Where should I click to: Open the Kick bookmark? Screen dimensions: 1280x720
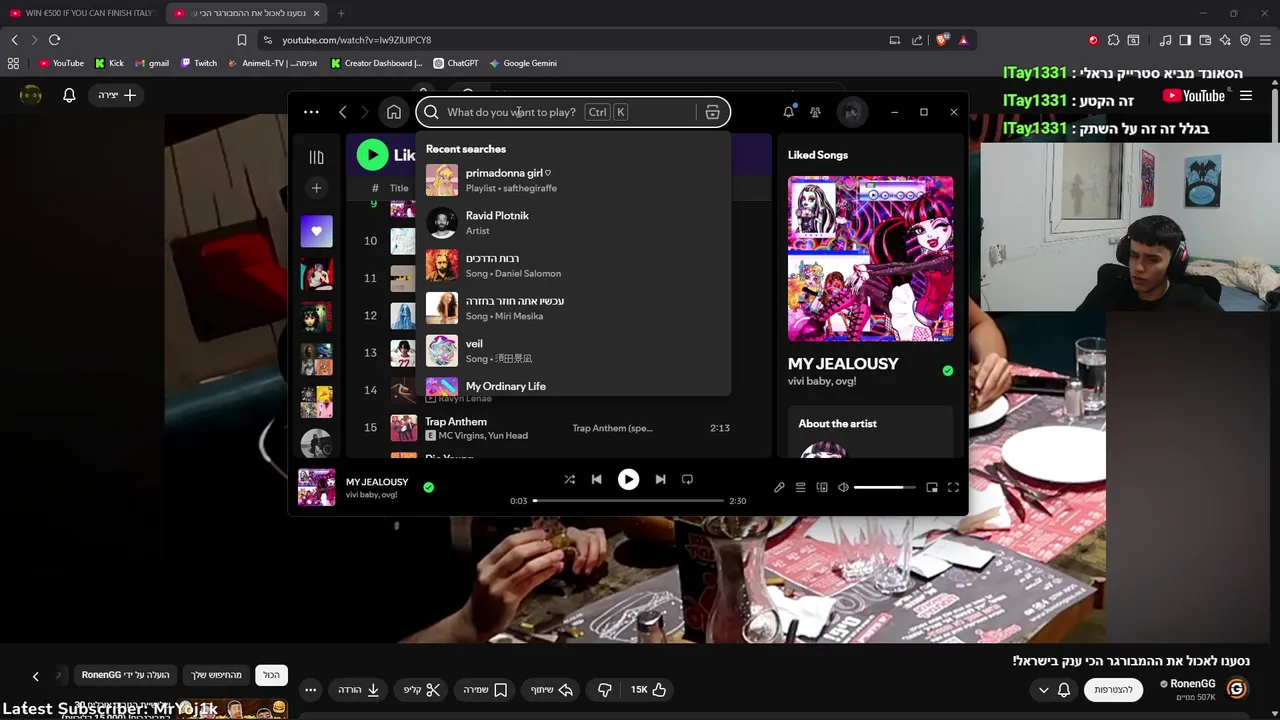coord(109,63)
